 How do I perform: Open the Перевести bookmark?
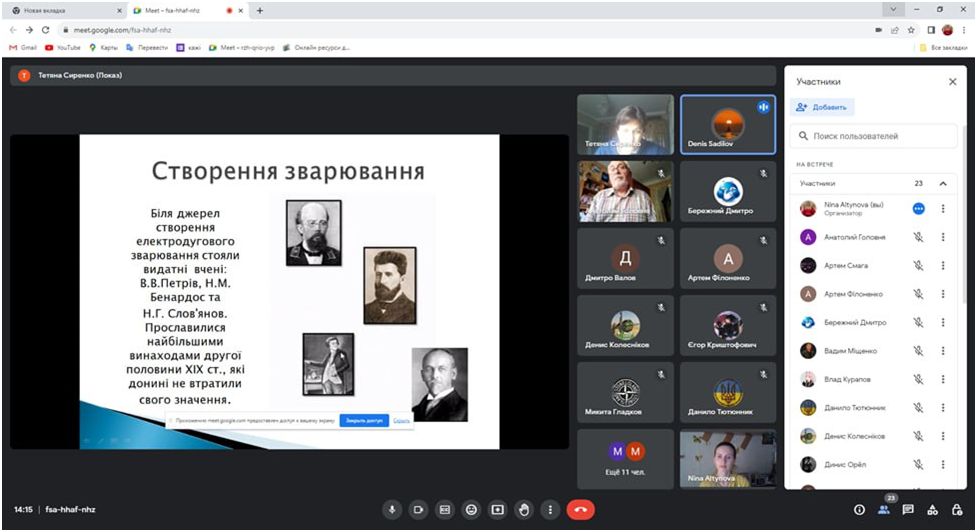[147, 47]
